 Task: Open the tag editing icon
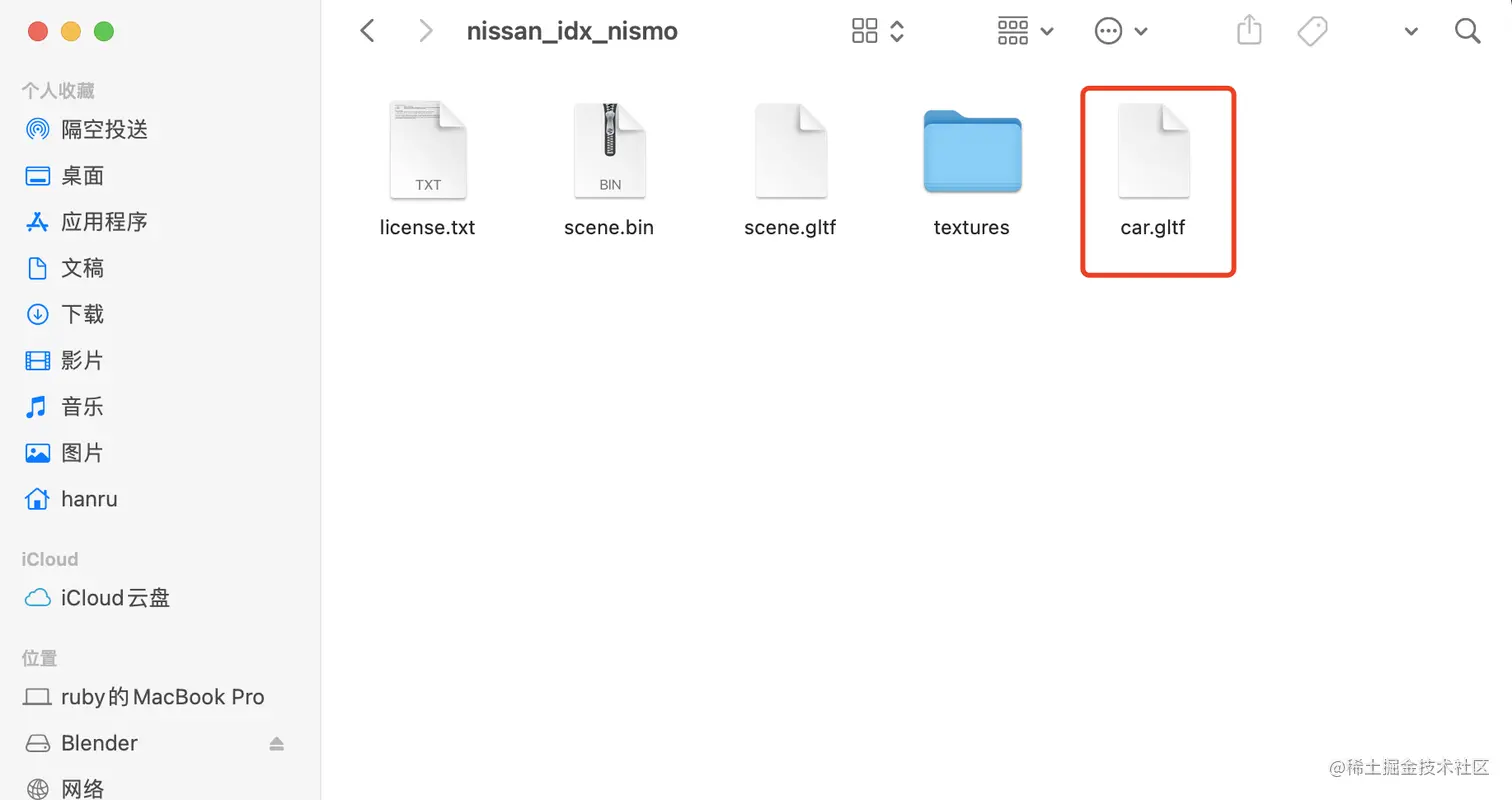tap(1312, 31)
